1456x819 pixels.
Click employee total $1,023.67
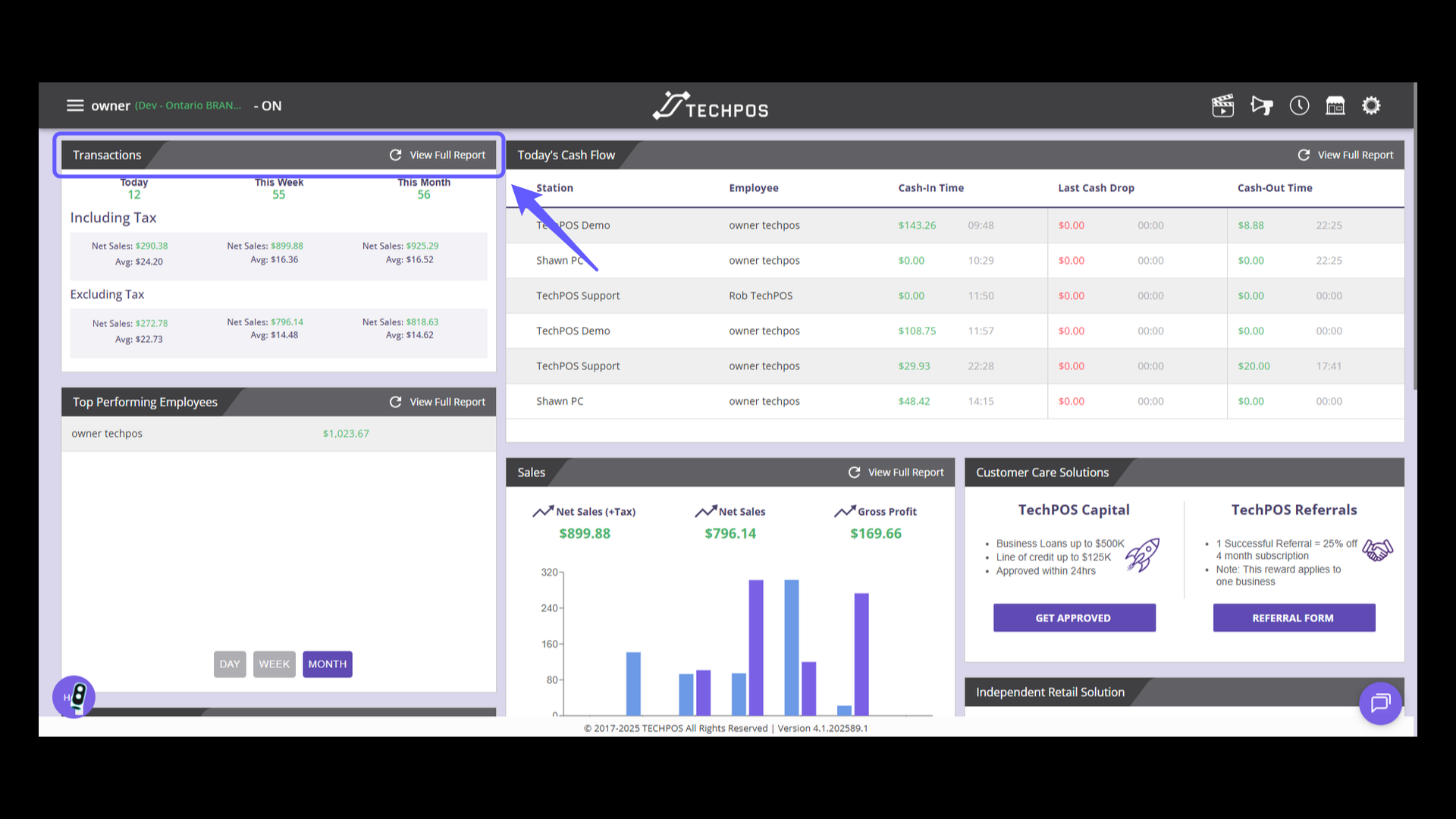click(x=346, y=434)
